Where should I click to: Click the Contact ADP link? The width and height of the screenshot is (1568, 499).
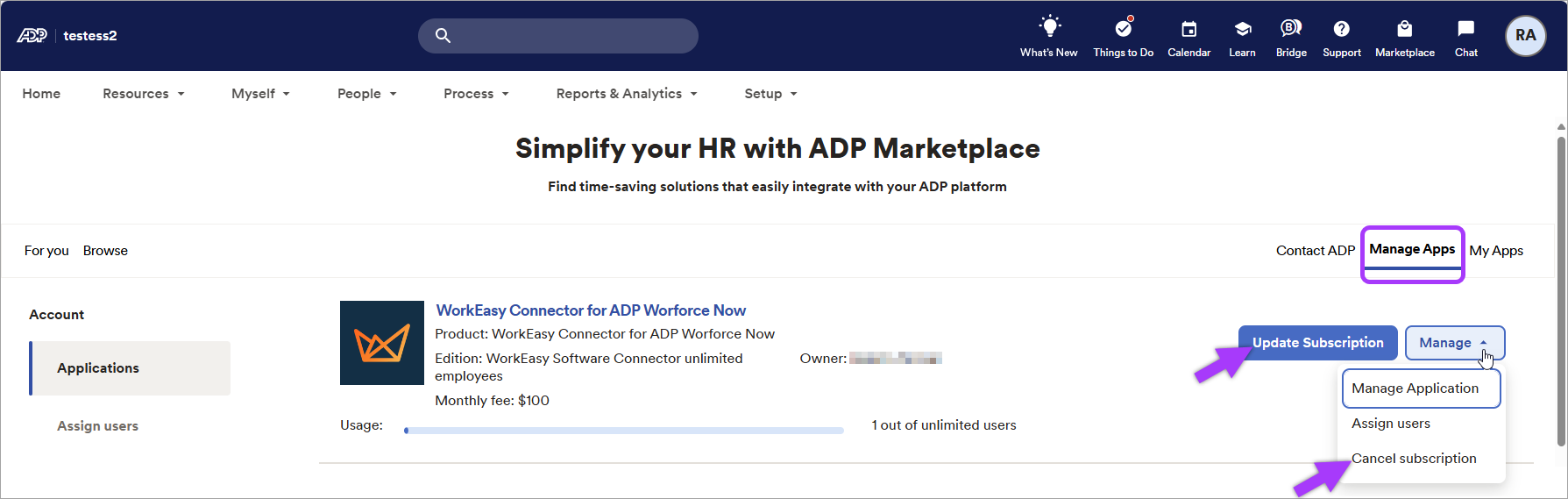[1316, 251]
